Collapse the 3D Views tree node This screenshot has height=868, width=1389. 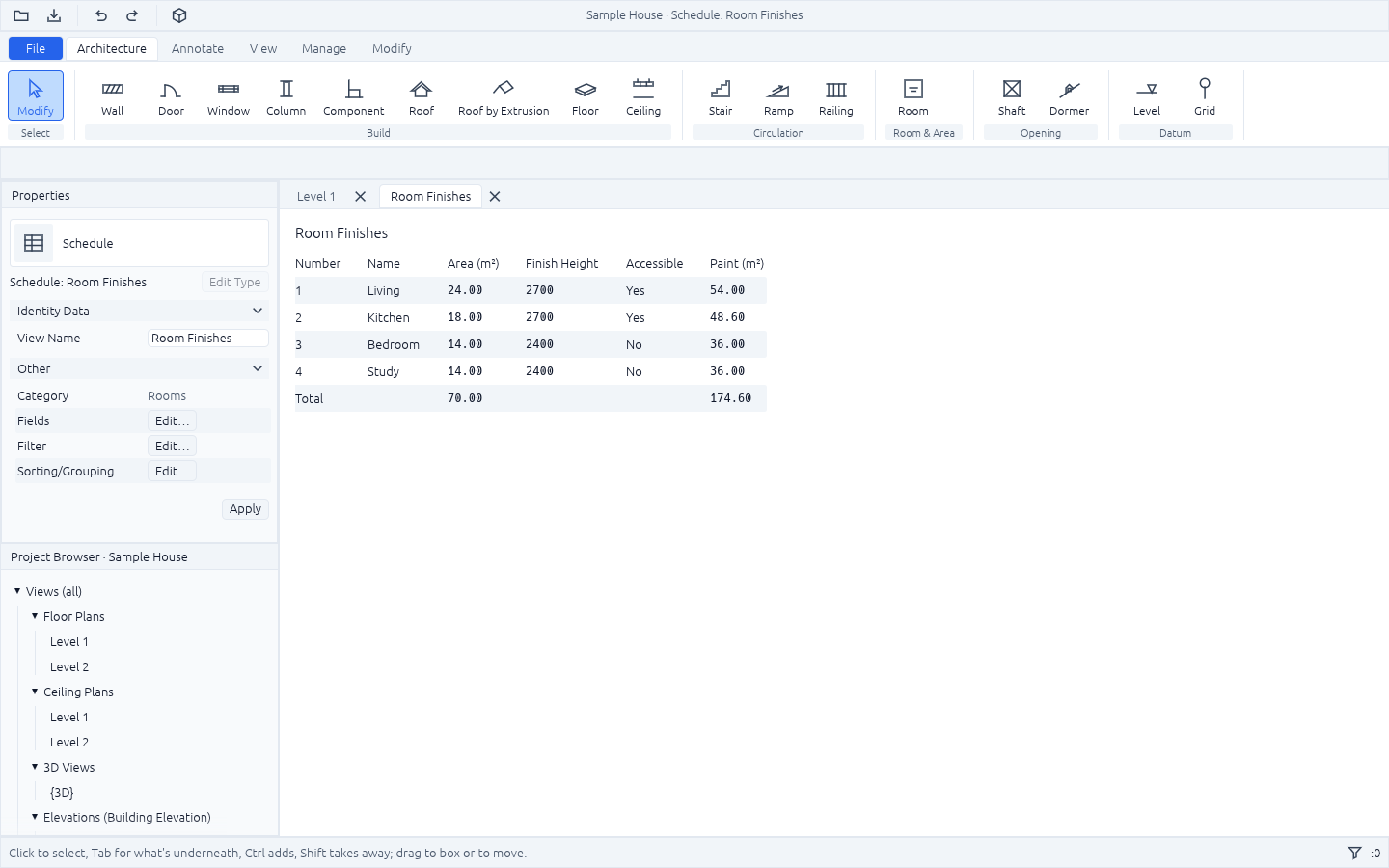click(x=35, y=767)
